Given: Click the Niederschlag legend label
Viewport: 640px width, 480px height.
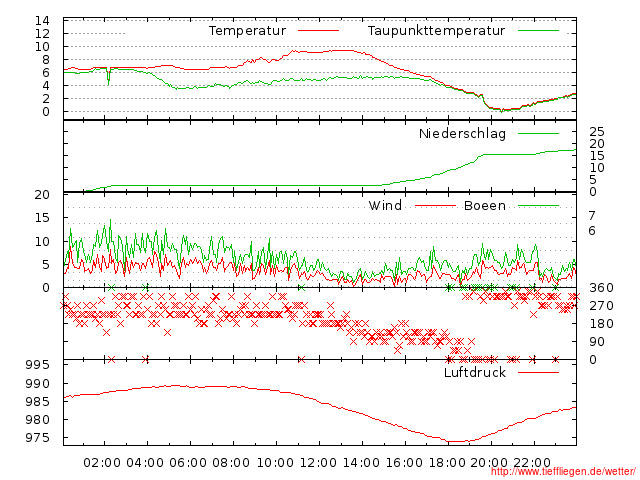Looking at the screenshot, I should pos(462,134).
